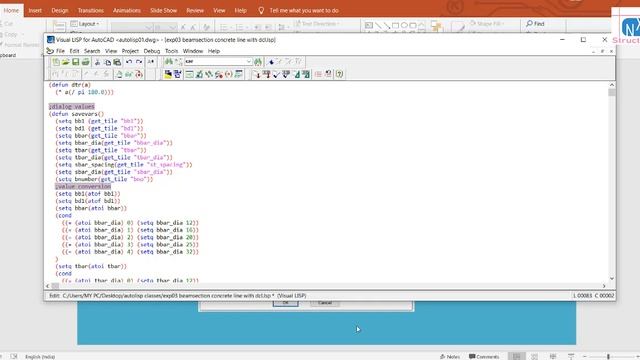
Task: Click Comments button in PowerPoint status bar
Action: pyautogui.click(x=484, y=356)
